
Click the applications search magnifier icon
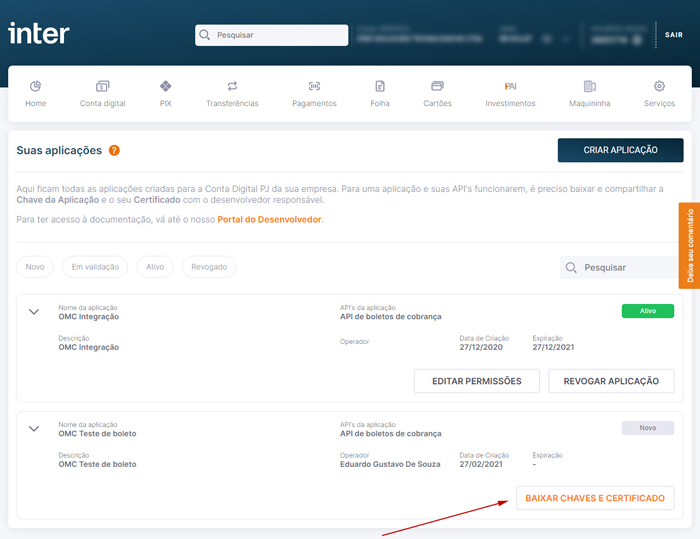[571, 267]
